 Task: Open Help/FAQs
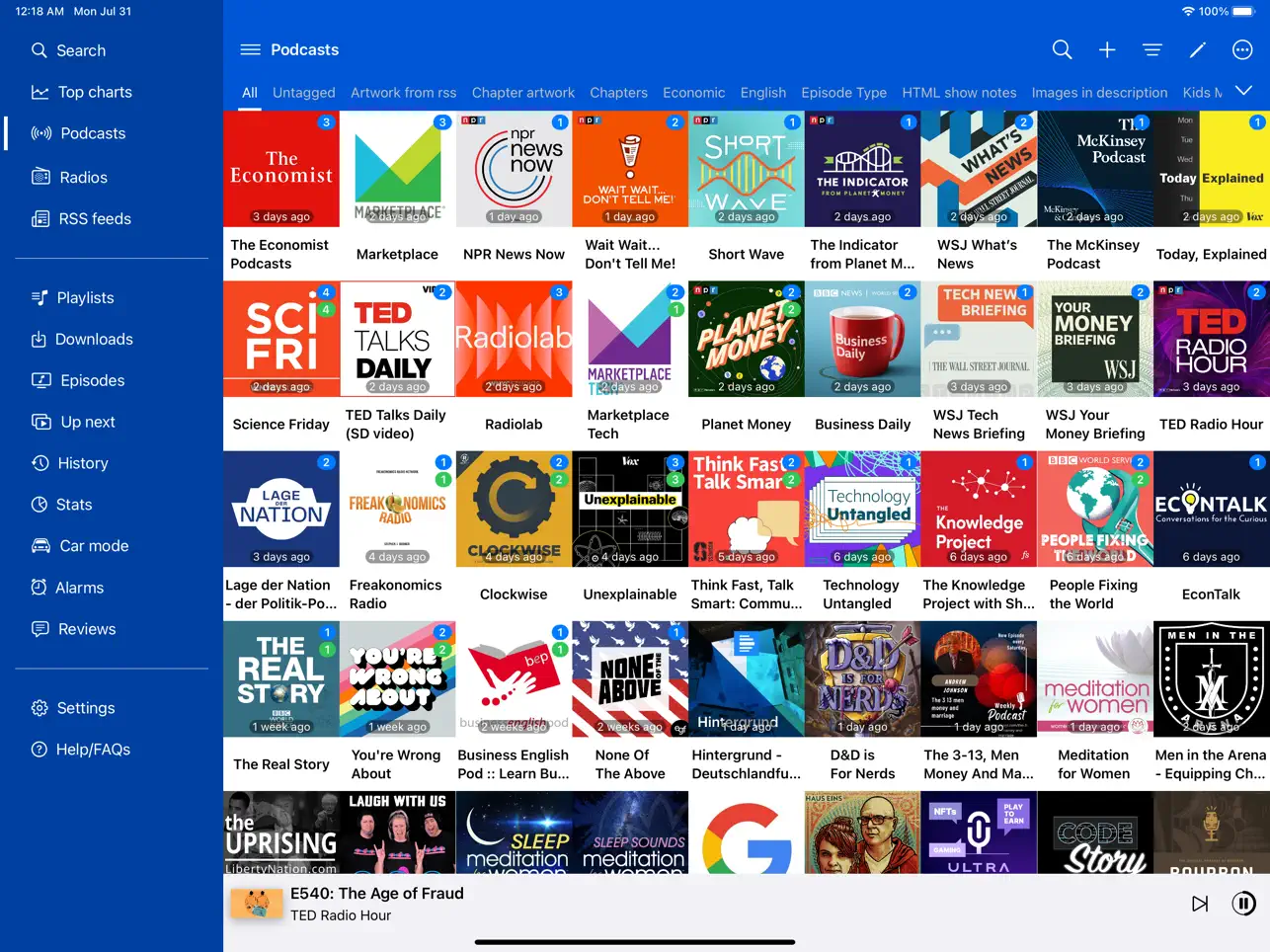tap(88, 749)
